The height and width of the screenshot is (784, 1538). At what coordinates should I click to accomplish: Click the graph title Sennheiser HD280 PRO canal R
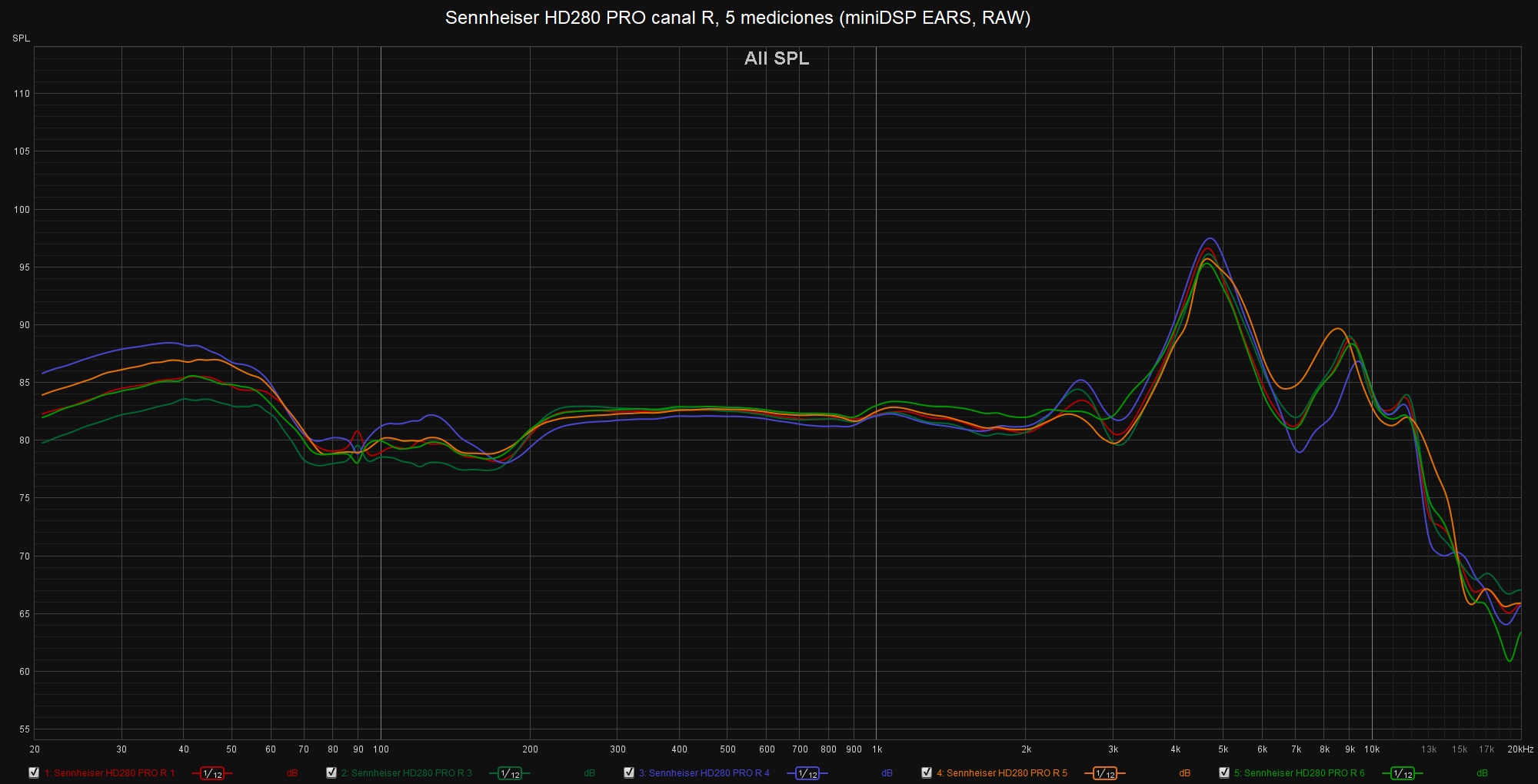737,18
